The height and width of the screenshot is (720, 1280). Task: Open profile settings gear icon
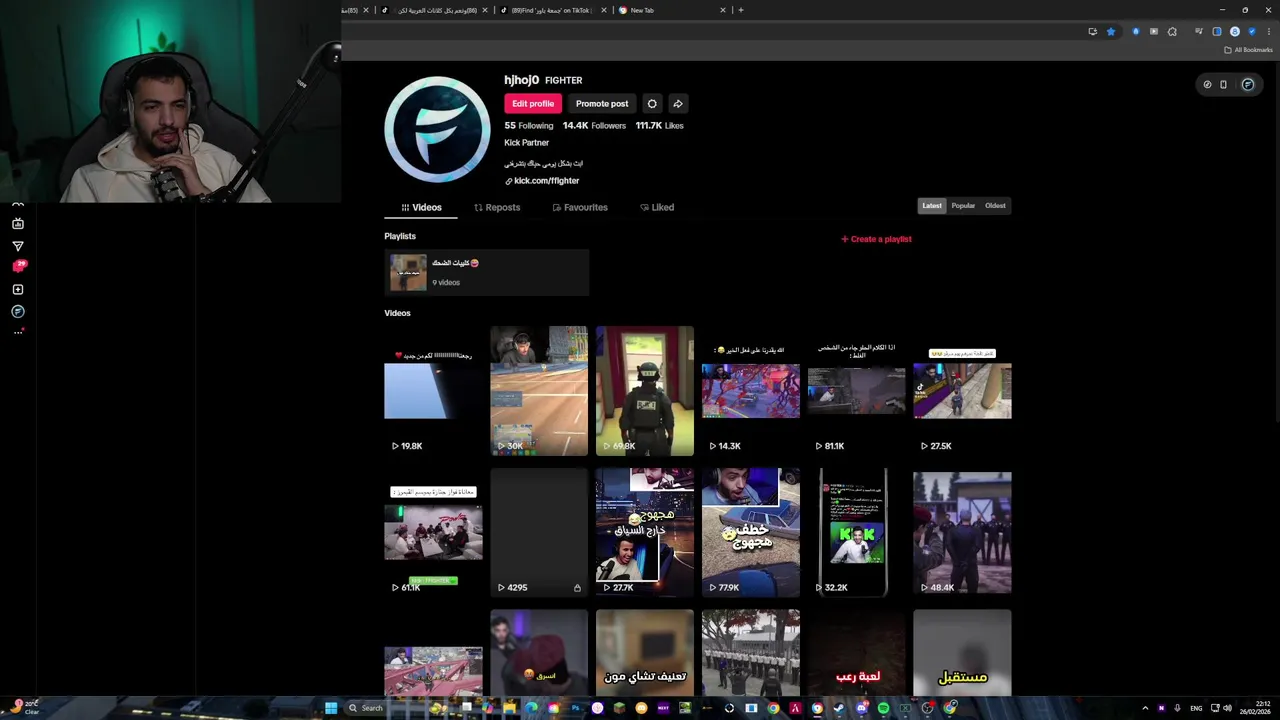652,103
